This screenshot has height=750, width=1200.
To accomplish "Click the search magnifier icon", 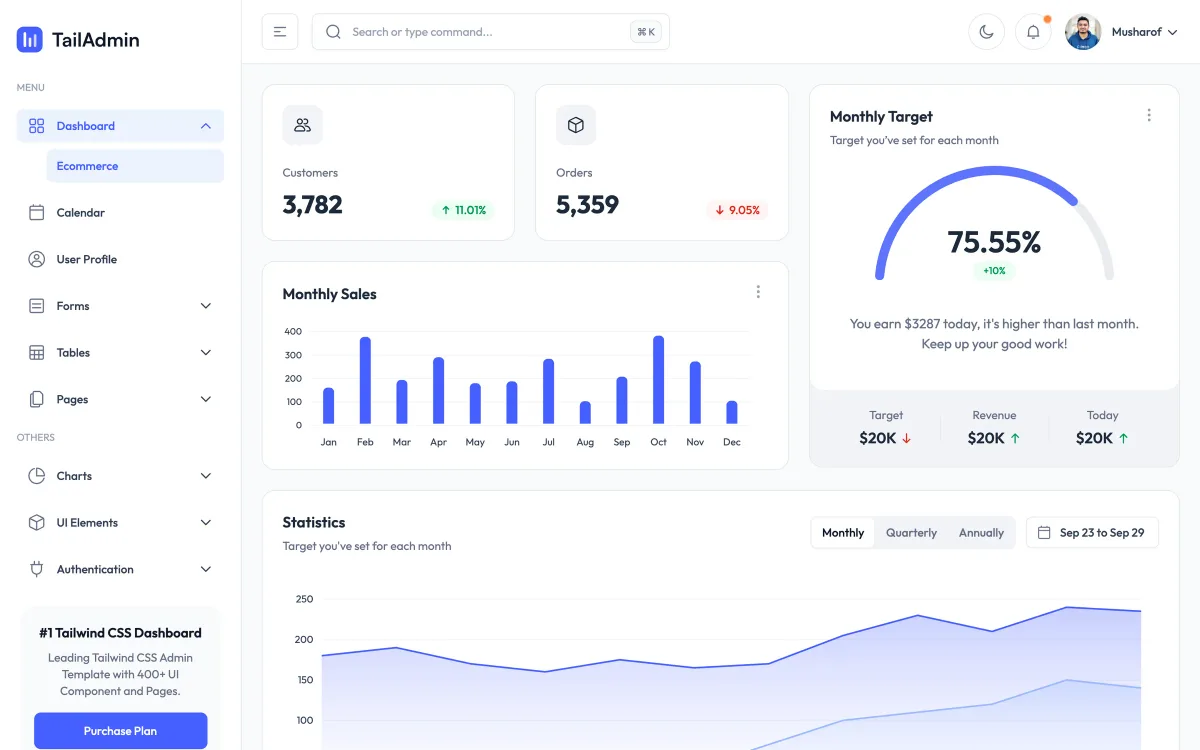I will pos(333,32).
